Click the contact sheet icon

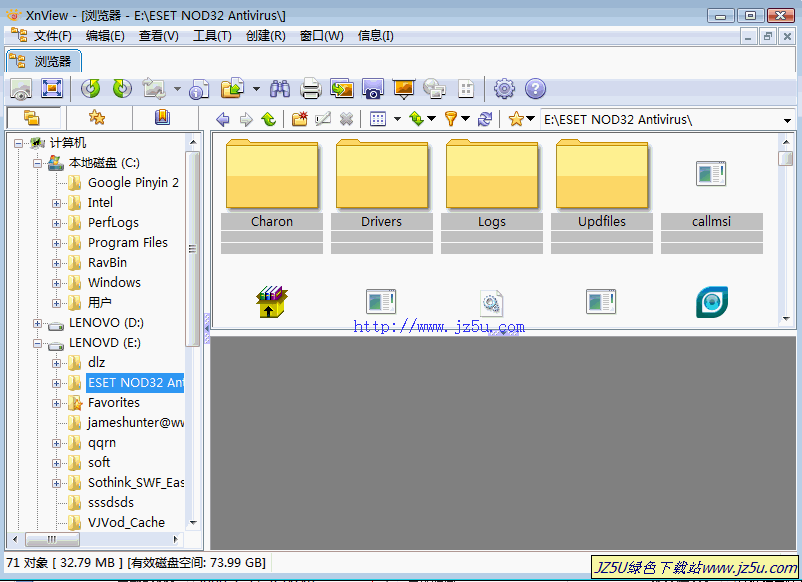pyautogui.click(x=466, y=89)
